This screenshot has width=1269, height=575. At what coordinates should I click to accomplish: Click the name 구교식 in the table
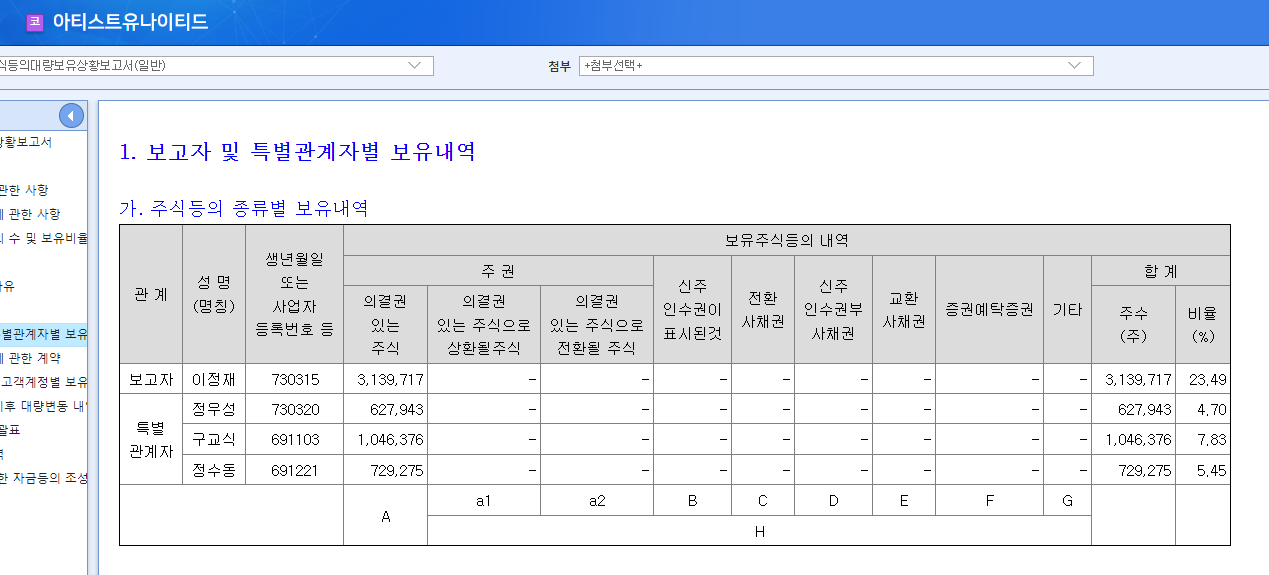coord(214,439)
